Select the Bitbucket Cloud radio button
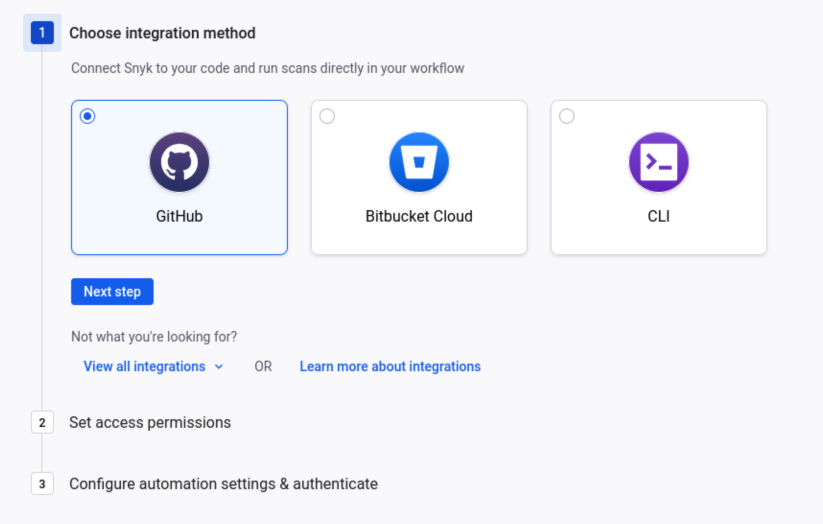The image size is (823, 524). (327, 116)
